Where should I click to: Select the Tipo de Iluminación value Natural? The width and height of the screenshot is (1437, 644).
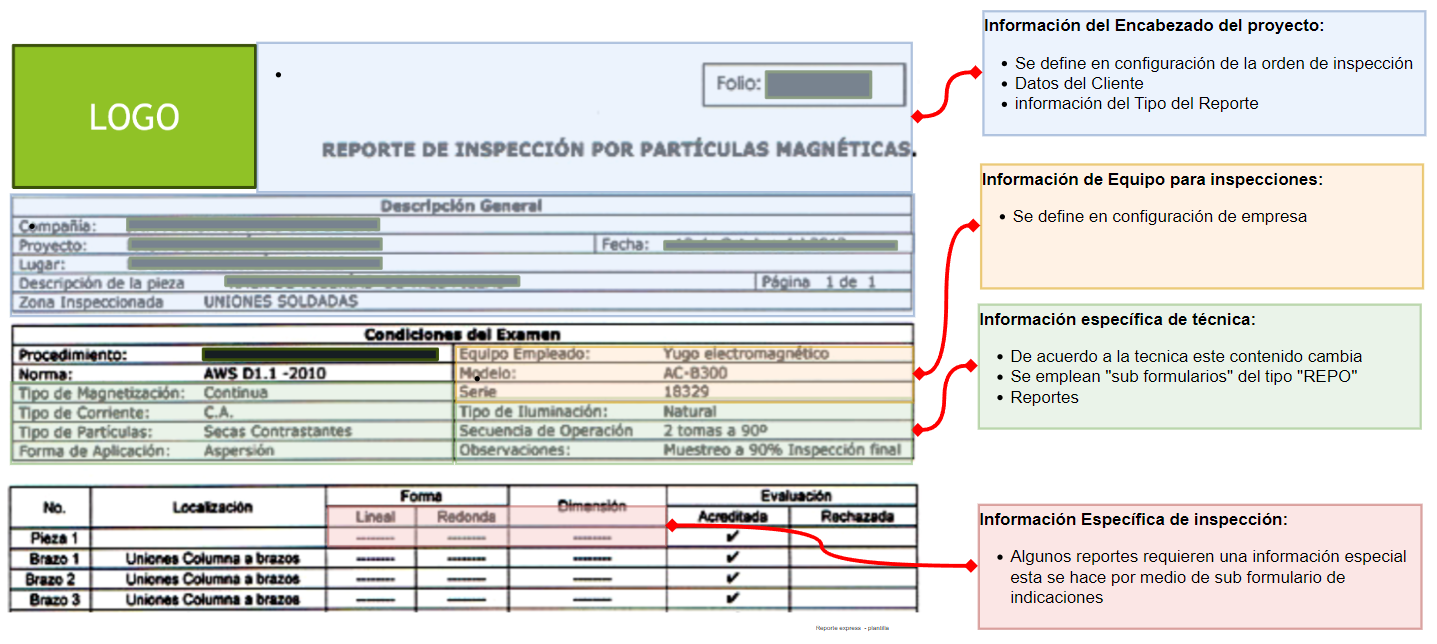(689, 411)
